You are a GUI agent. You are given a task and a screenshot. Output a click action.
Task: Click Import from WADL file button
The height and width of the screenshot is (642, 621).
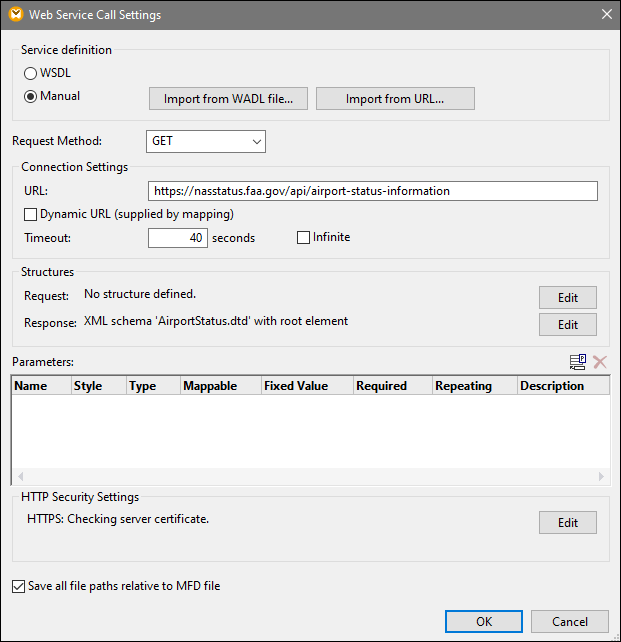[229, 98]
